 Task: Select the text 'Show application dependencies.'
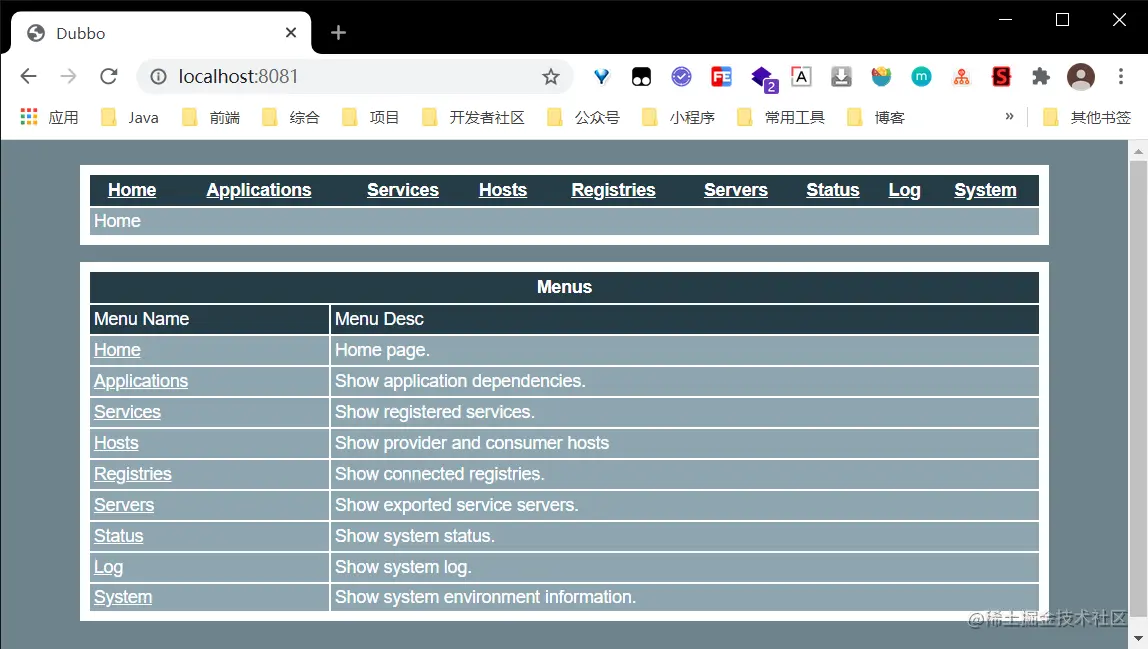(460, 381)
